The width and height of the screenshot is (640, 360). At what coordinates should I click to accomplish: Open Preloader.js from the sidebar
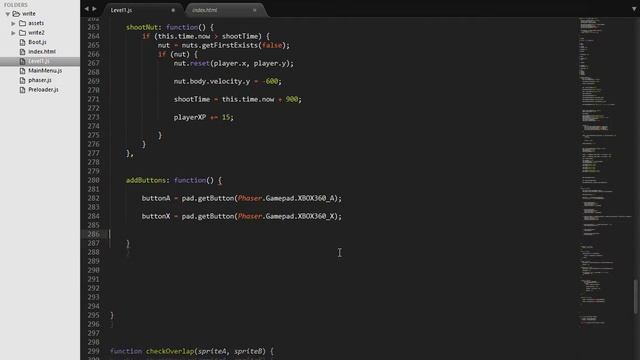point(43,89)
